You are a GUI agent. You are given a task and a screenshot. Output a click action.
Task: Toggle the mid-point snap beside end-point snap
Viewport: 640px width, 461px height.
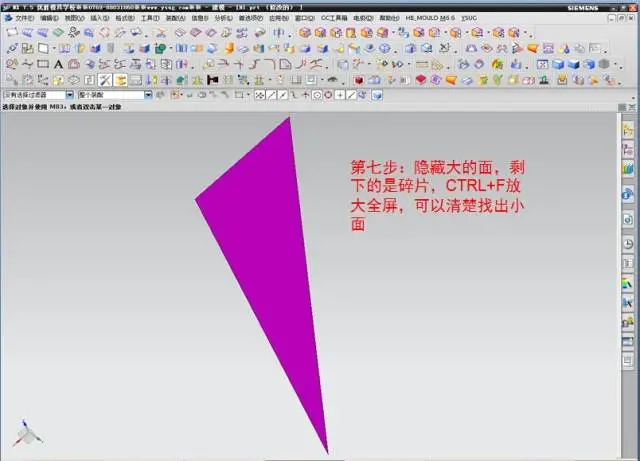point(282,96)
